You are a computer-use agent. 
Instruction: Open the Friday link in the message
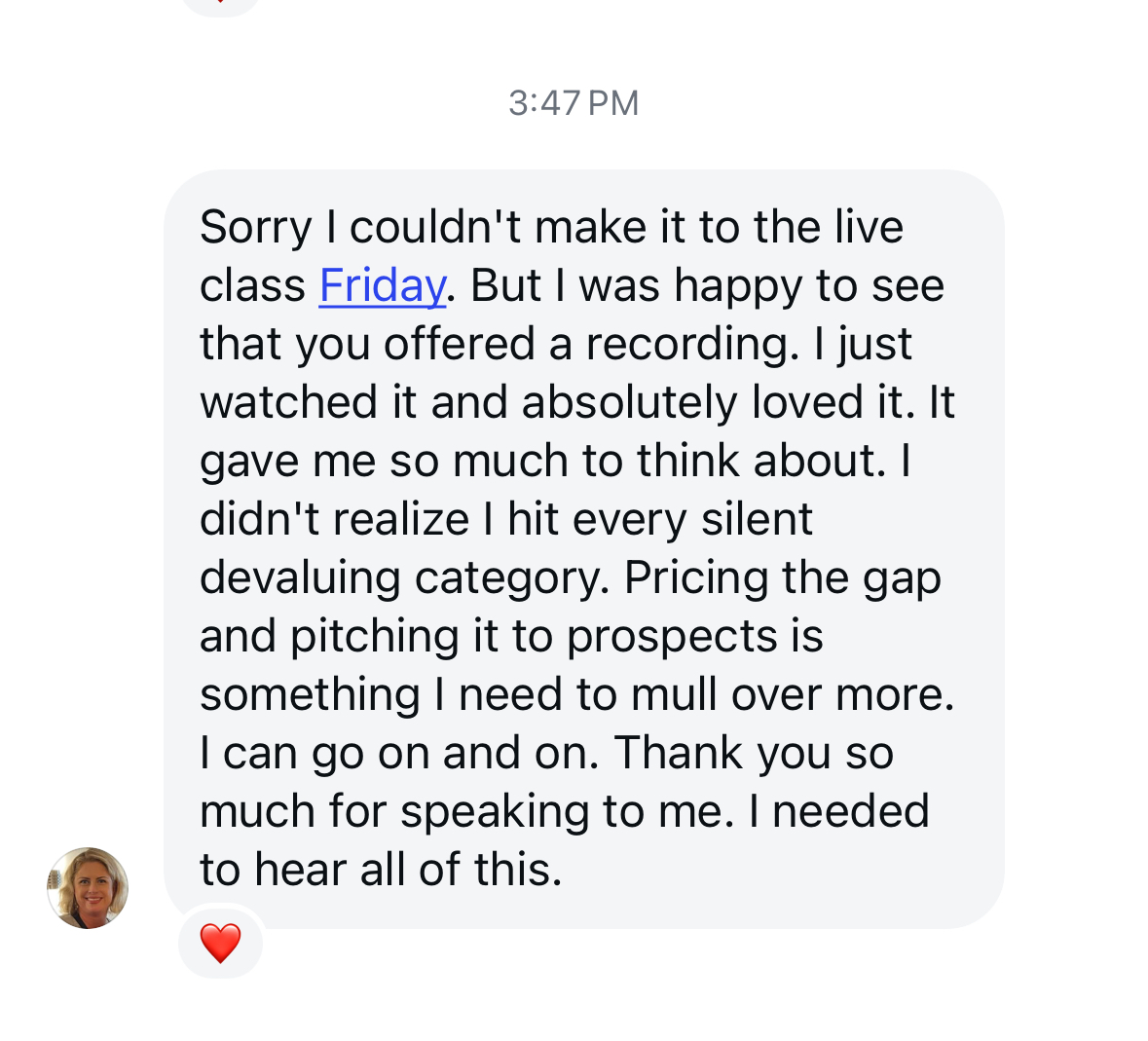coord(382,285)
